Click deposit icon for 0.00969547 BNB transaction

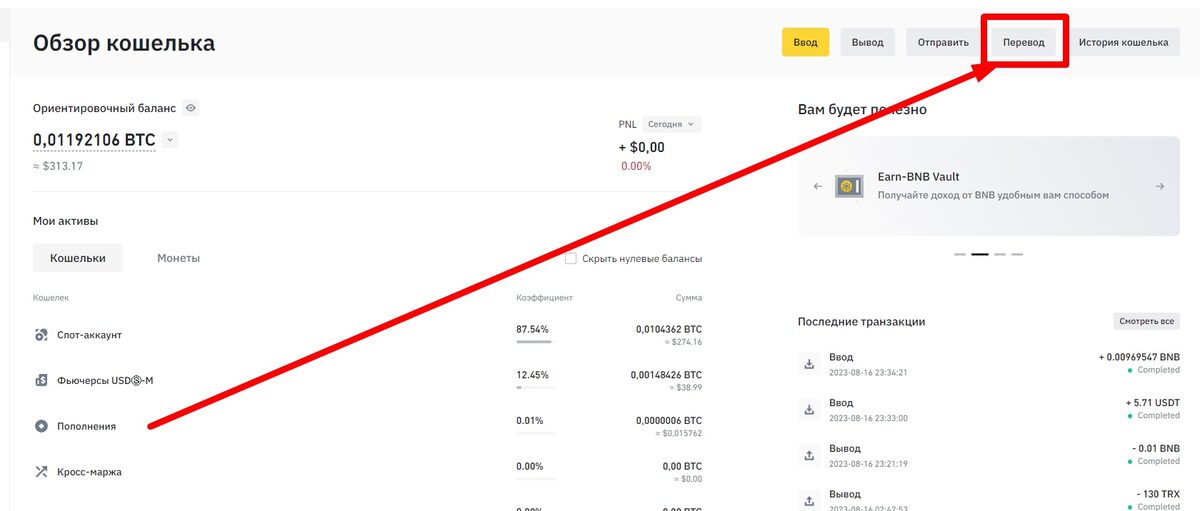tap(809, 364)
